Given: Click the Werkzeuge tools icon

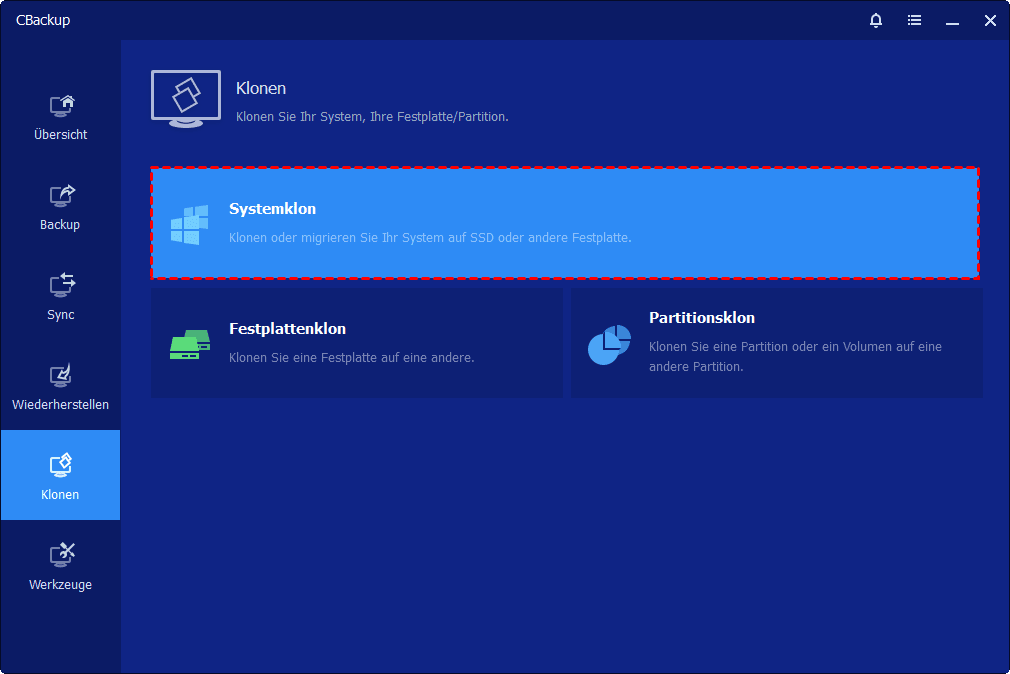Looking at the screenshot, I should (61, 555).
